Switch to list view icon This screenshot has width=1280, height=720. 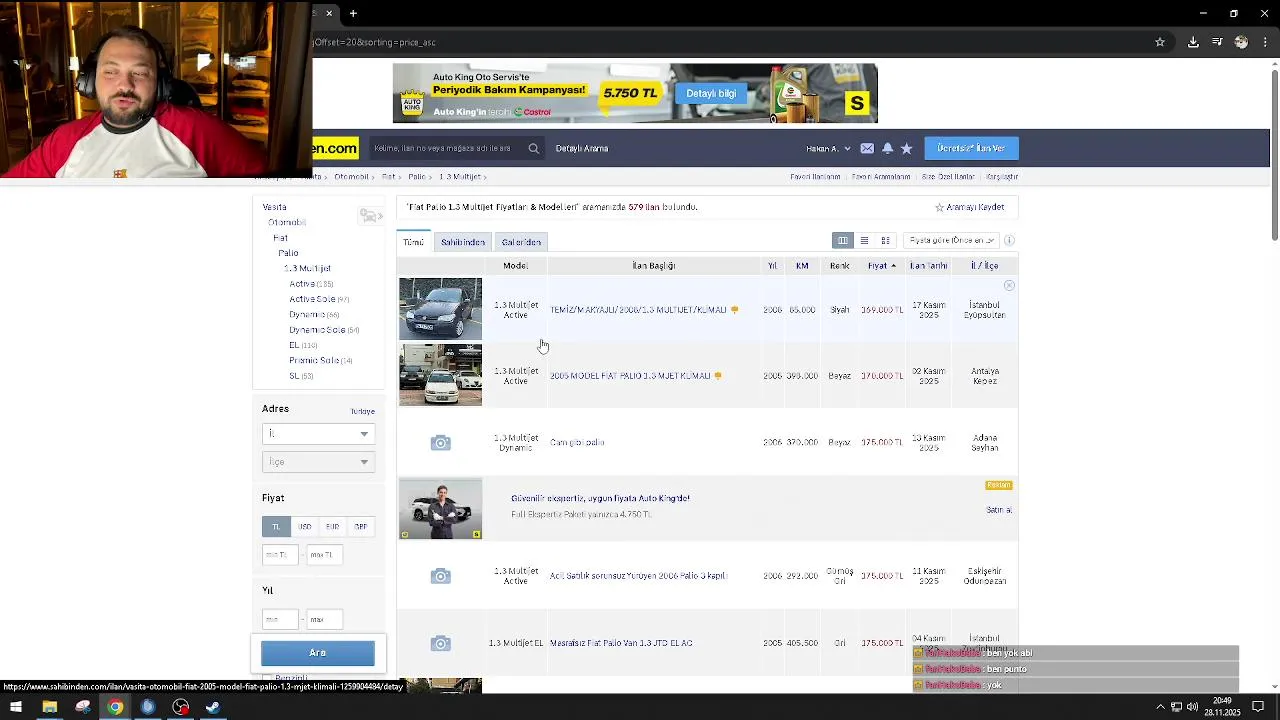(x=864, y=241)
